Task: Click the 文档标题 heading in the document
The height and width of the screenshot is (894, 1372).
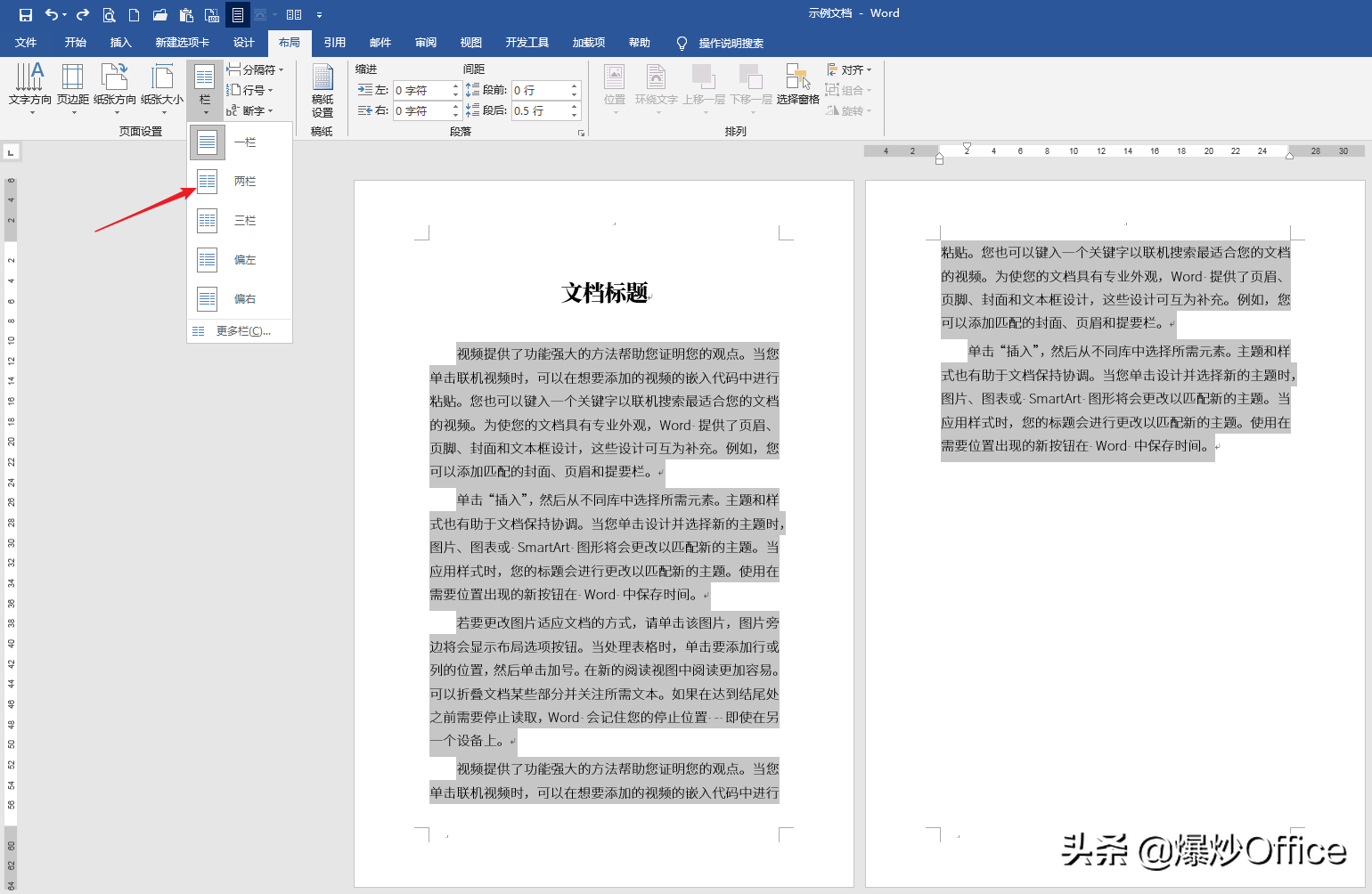Action: coord(605,293)
